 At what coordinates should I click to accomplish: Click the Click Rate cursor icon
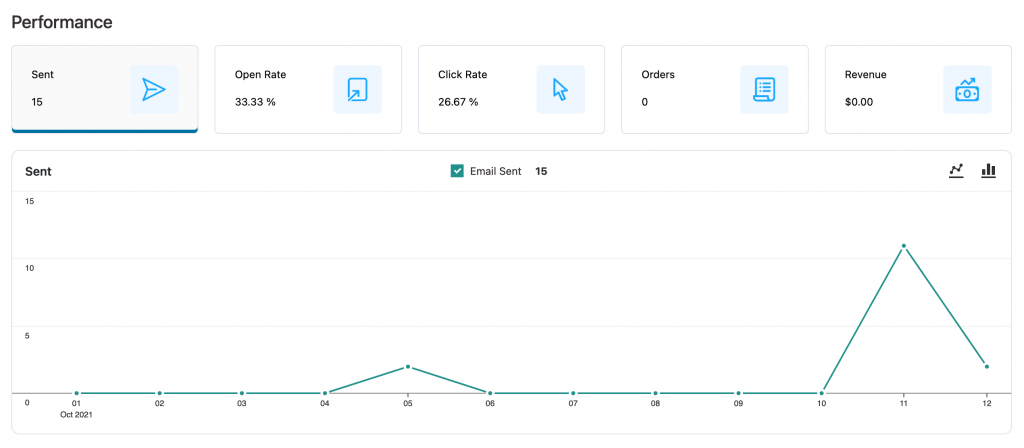point(560,89)
